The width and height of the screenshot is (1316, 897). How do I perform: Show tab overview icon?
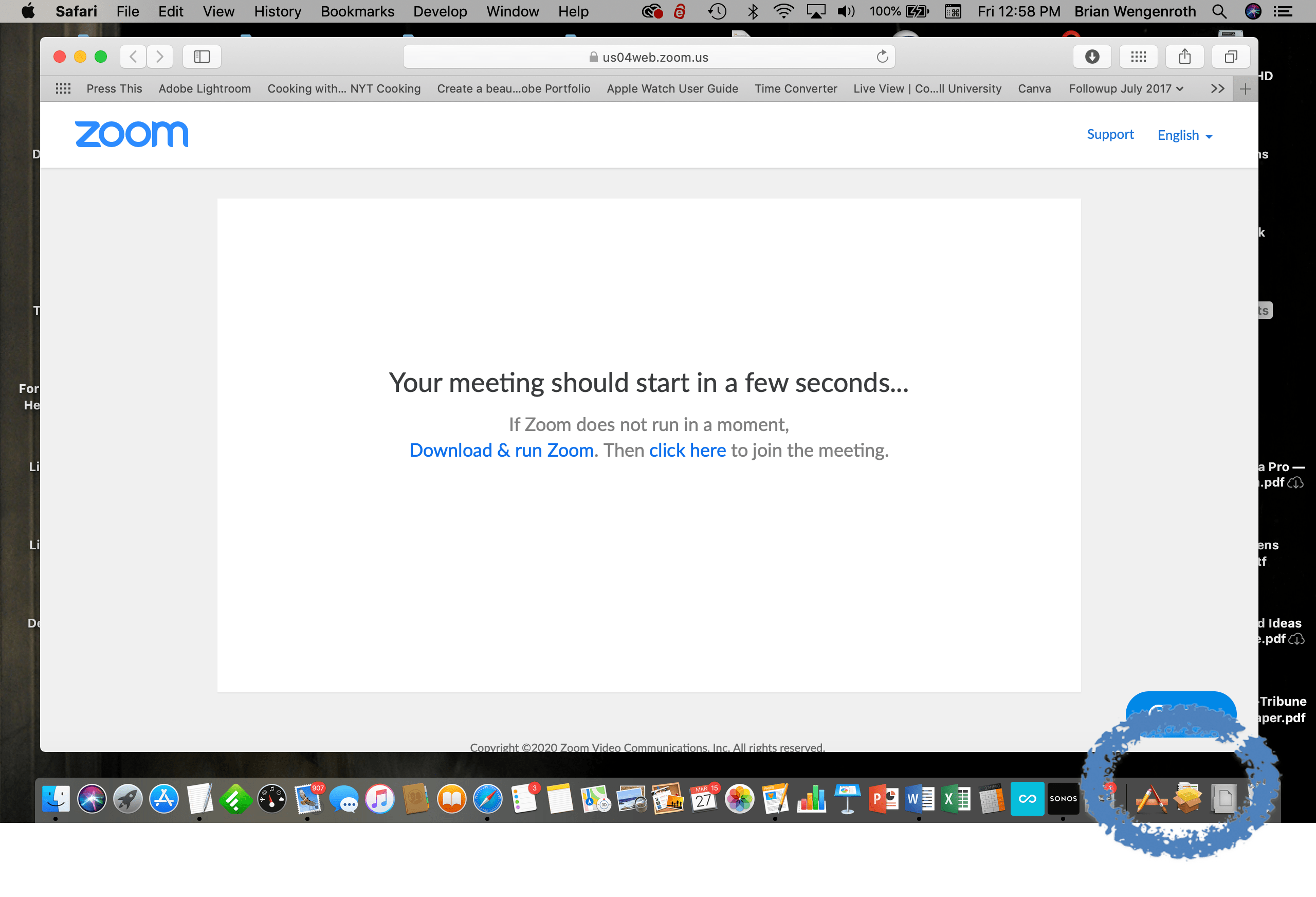[x=1231, y=57]
